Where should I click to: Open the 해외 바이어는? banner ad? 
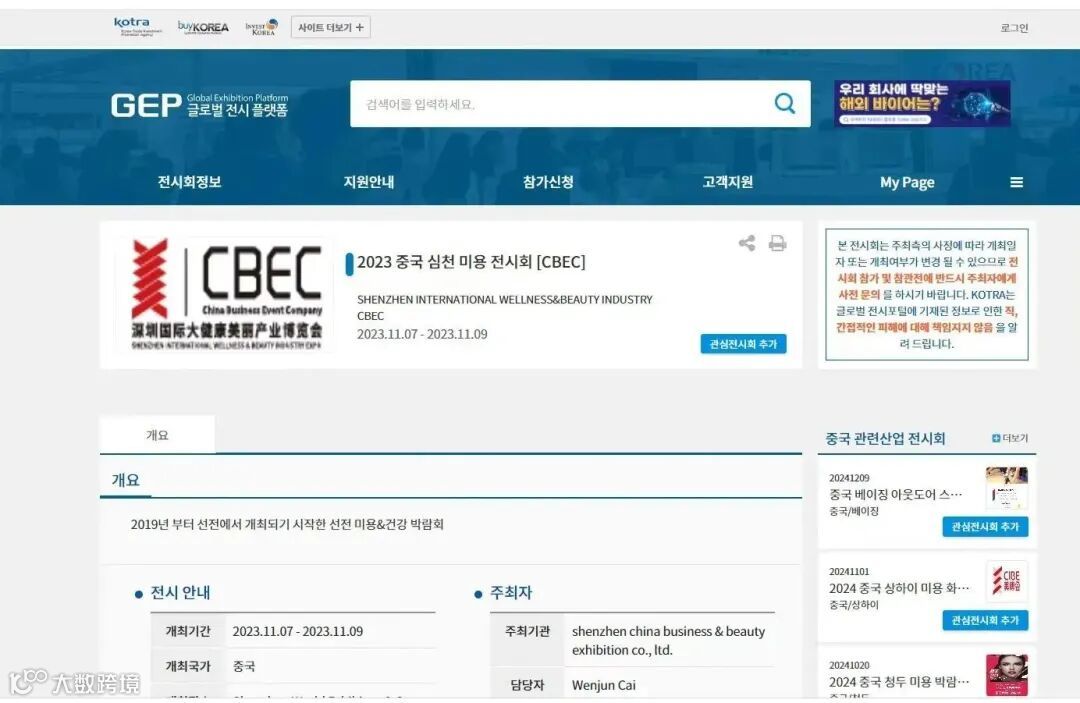(922, 103)
